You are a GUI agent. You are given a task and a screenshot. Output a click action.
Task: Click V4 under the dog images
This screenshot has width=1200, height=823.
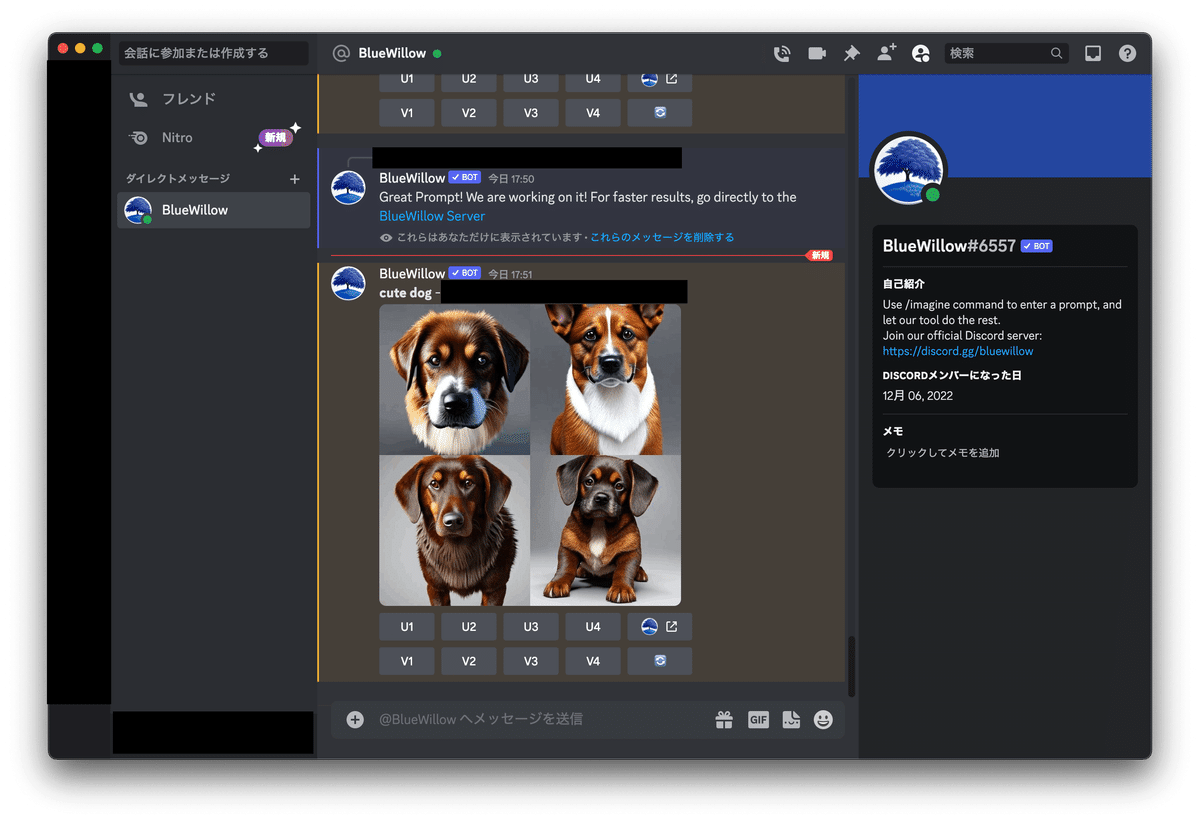593,661
